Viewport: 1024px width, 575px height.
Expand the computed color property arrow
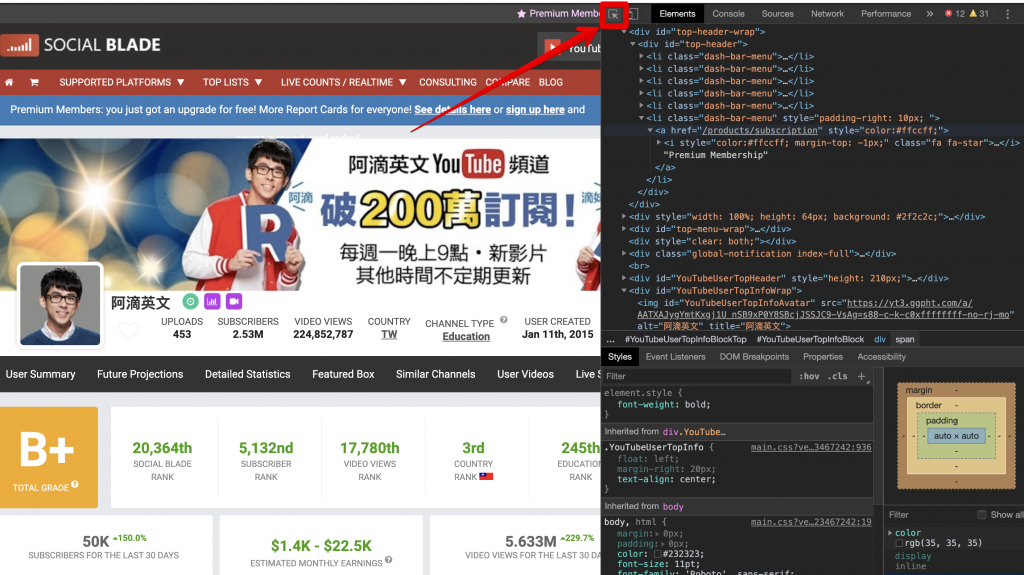[x=890, y=533]
